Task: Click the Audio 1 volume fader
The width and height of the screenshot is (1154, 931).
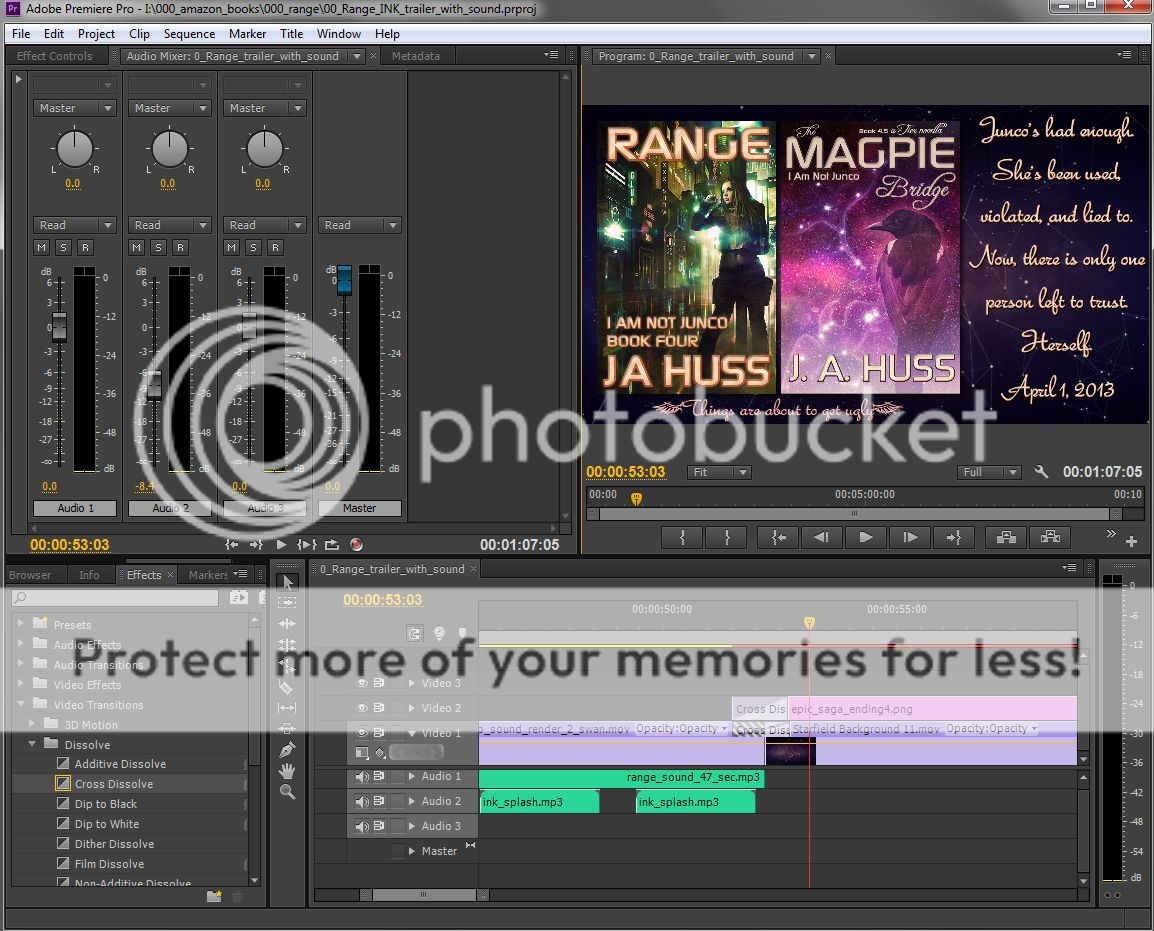Action: tap(59, 326)
